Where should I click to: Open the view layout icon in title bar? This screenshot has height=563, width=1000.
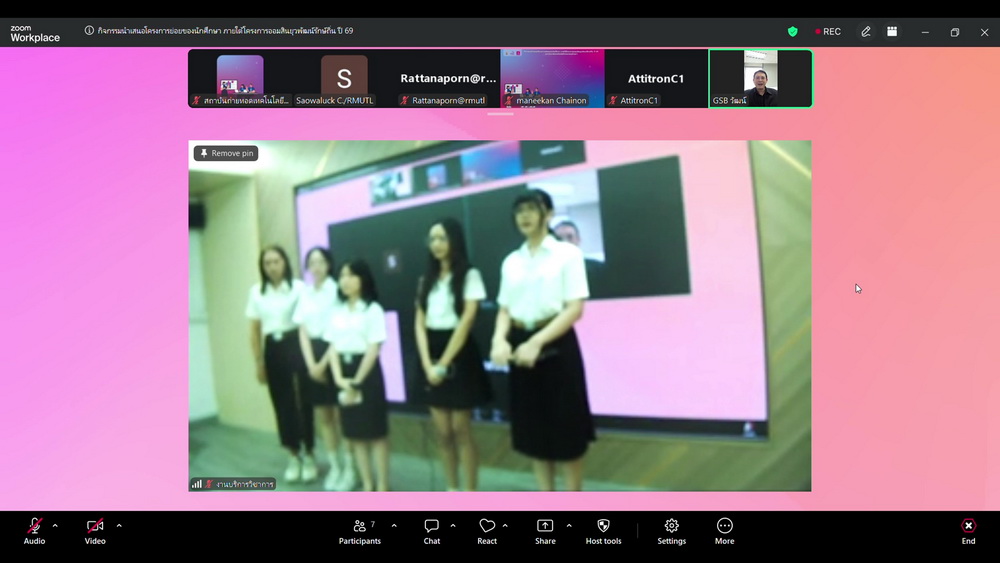pyautogui.click(x=893, y=32)
